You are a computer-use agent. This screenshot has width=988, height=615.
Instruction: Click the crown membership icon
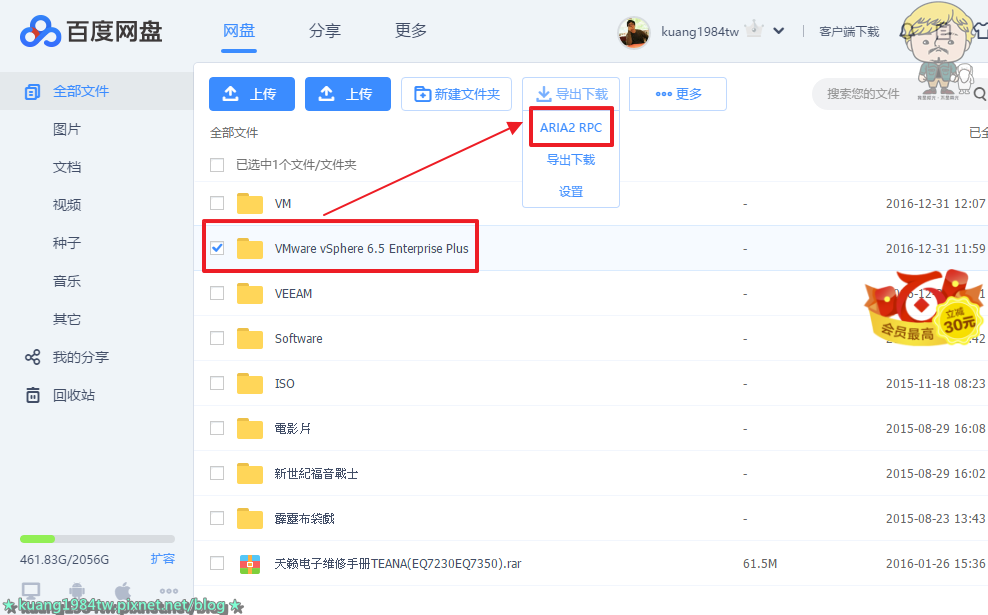pos(754,30)
